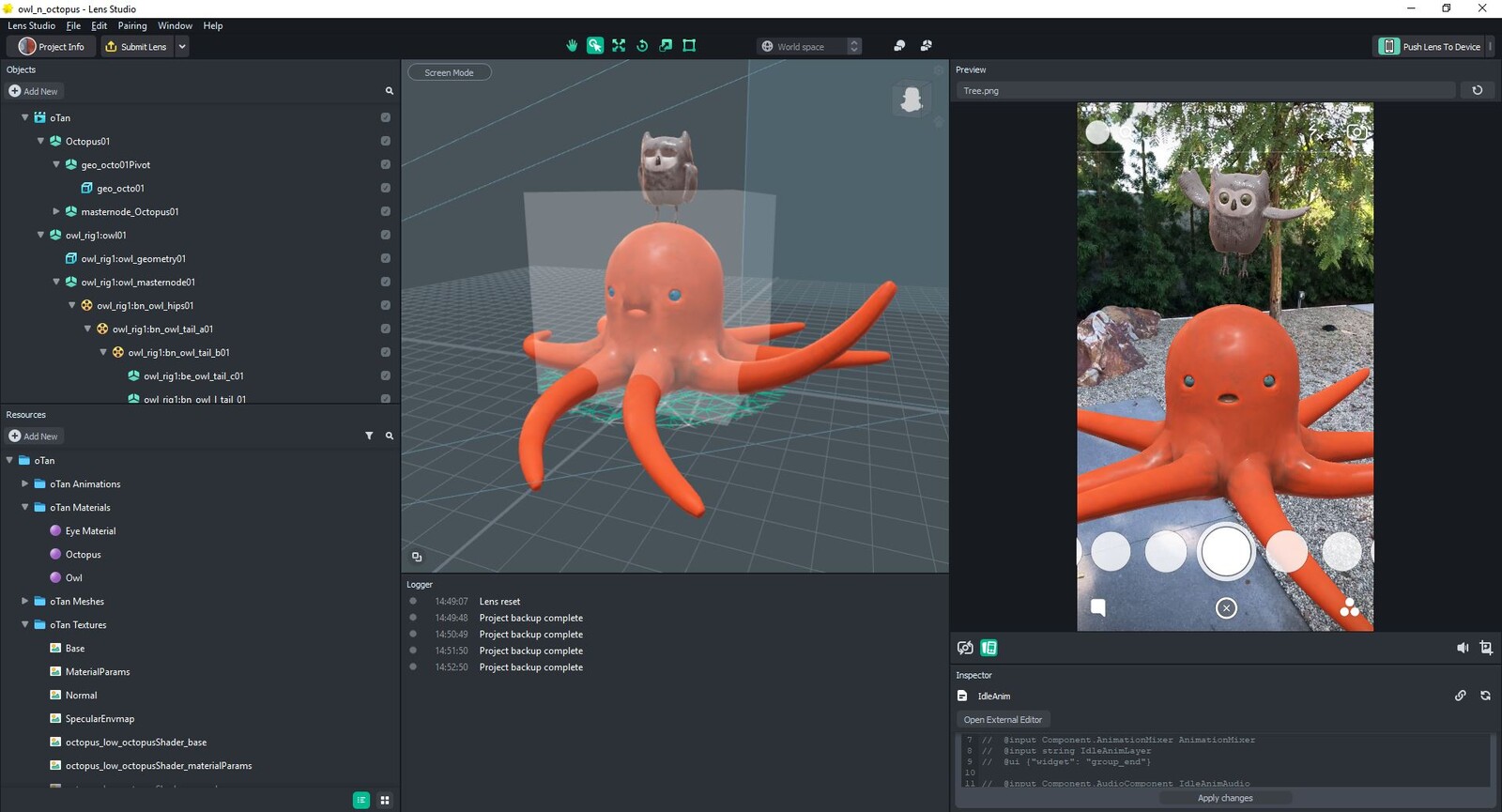
Task: Toggle visibility for geo_octo01
Action: [385, 188]
